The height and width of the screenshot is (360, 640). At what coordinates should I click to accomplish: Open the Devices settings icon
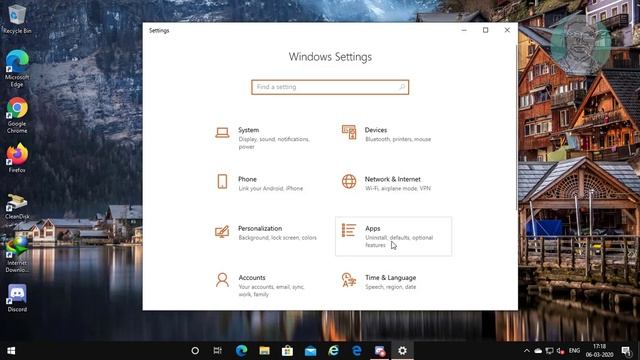pos(349,132)
